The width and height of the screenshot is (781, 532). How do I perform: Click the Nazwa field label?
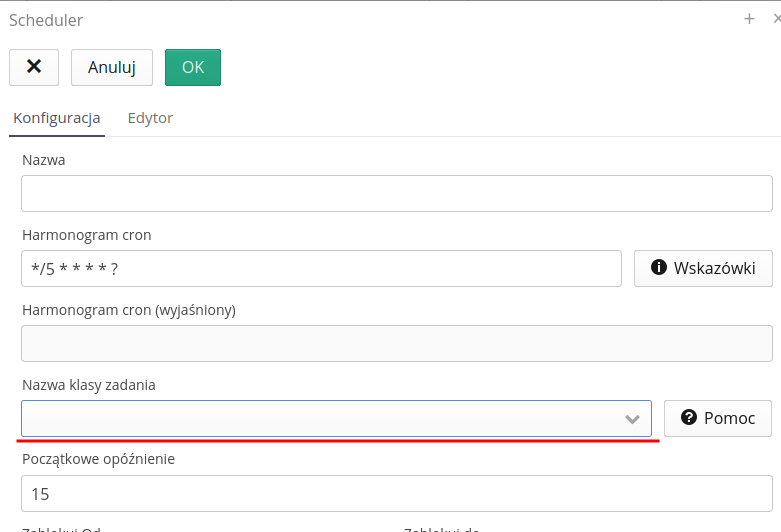[43, 160]
